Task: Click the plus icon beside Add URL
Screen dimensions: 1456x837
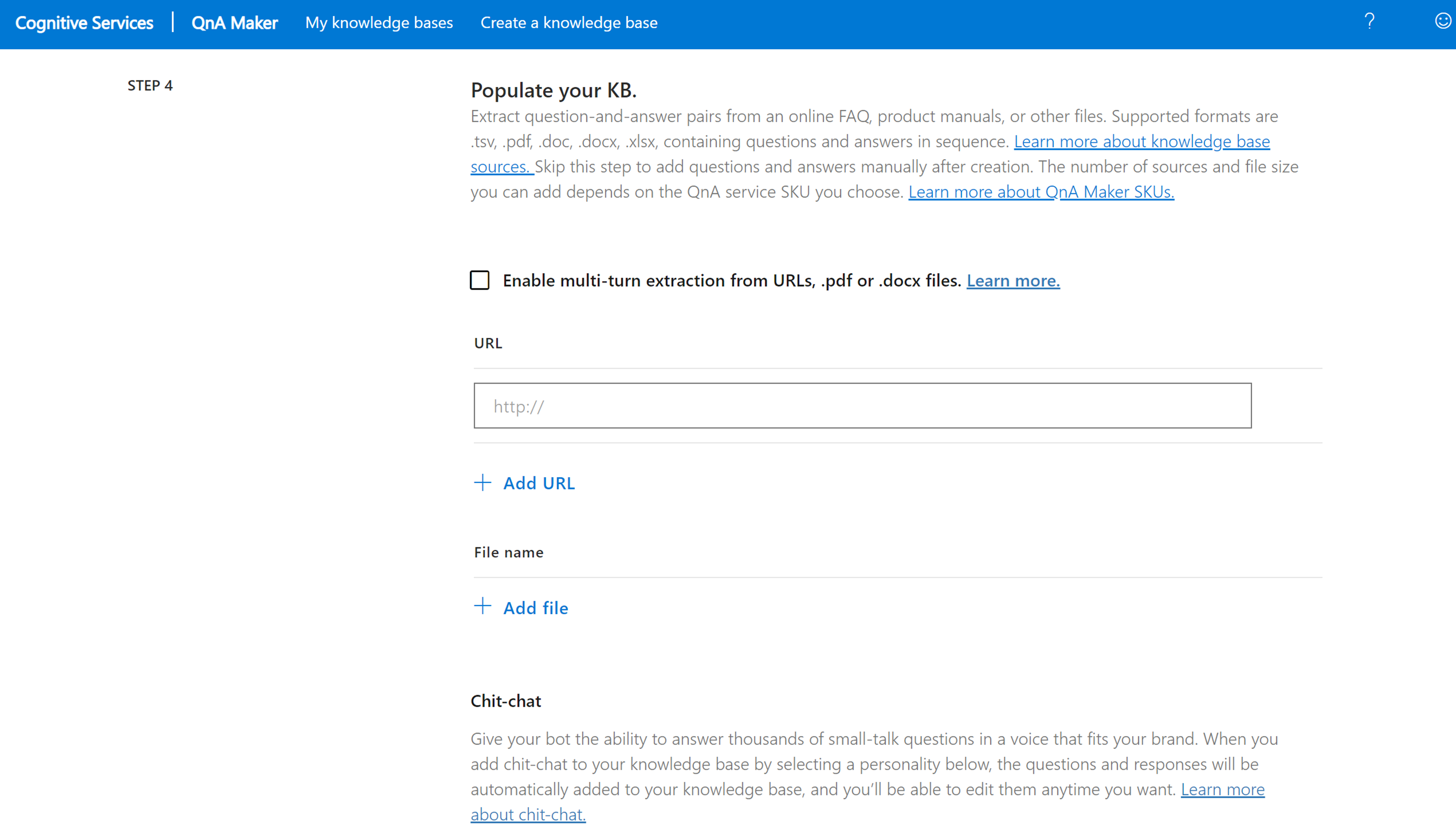Action: pos(482,482)
